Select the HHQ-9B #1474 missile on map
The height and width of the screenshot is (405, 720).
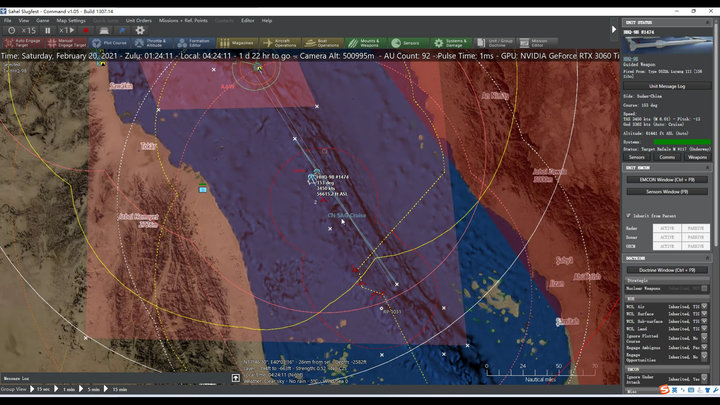click(x=313, y=176)
